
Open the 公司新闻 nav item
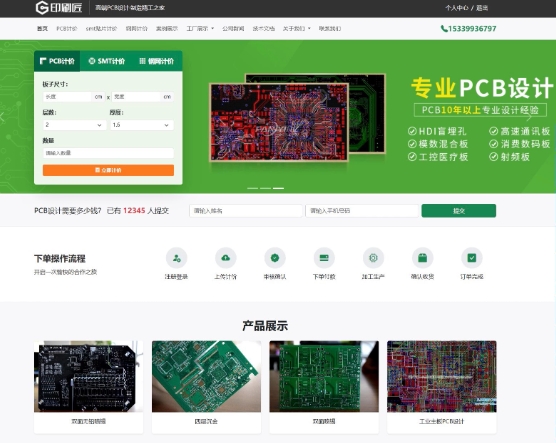233,29
